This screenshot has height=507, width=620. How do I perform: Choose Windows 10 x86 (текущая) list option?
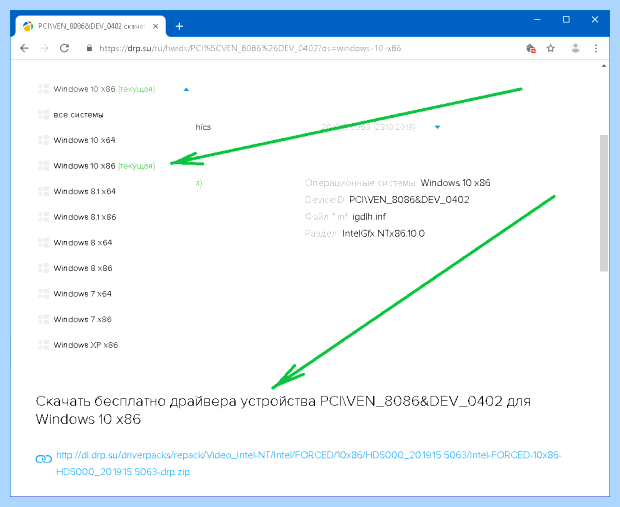pos(104,166)
